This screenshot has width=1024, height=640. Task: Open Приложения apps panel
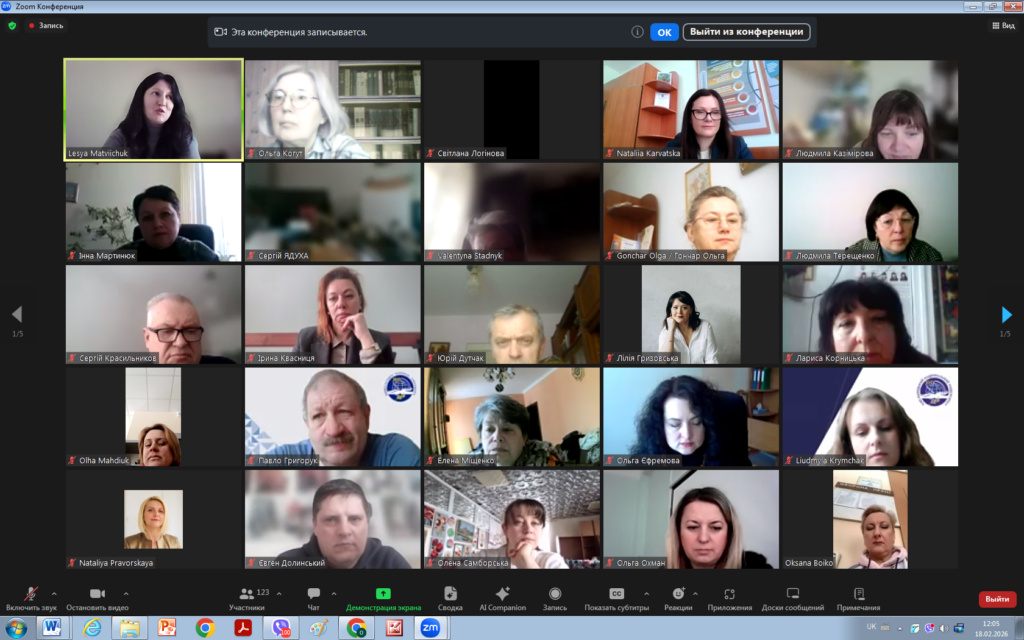point(730,594)
